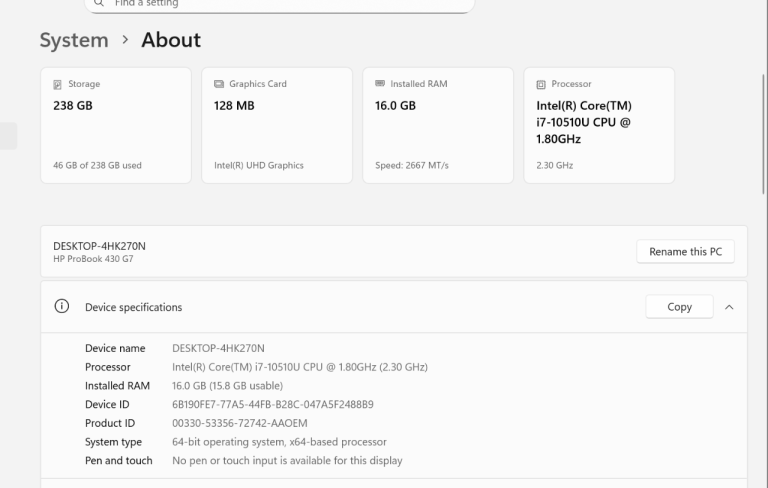Focus the Find a setting field
This screenshot has width=768, height=488.
click(280, 4)
